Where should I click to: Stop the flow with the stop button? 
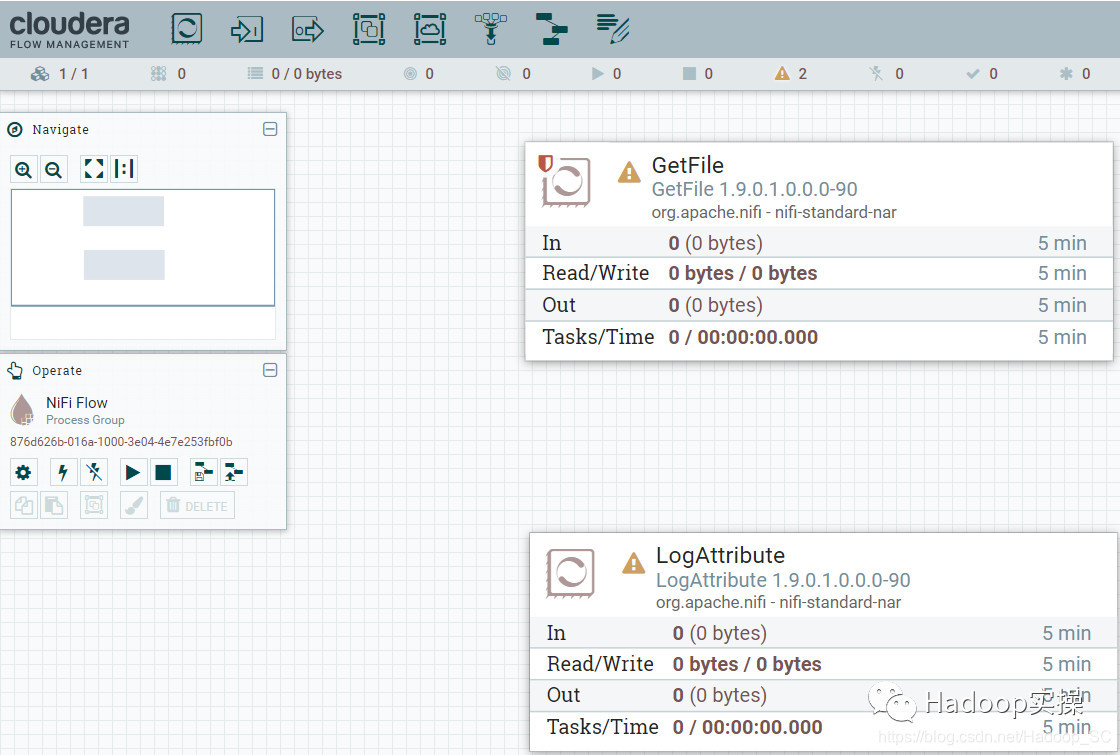pos(164,472)
